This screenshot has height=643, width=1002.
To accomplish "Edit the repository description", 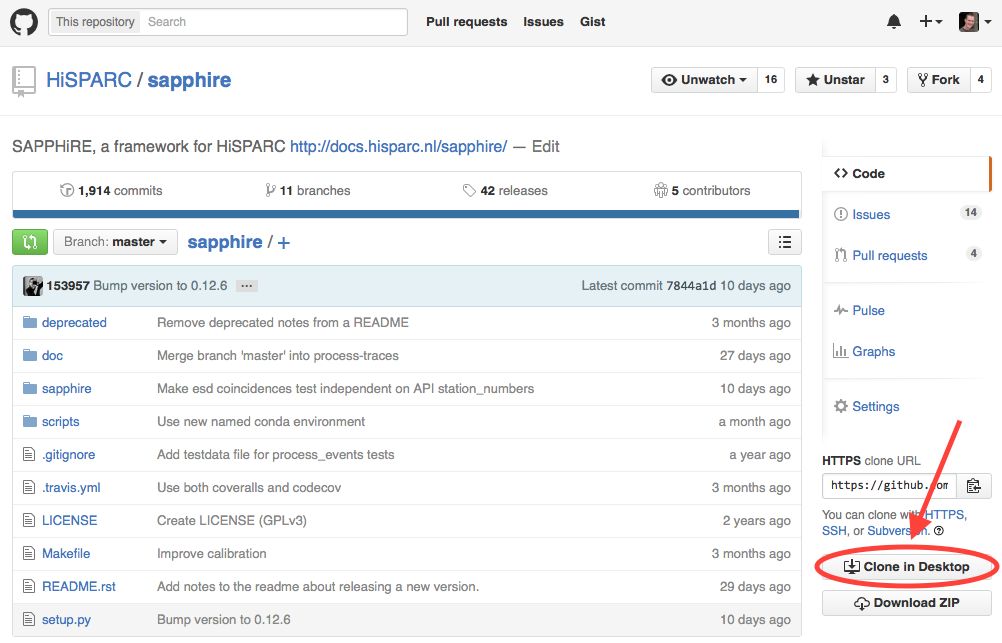I will tap(545, 146).
